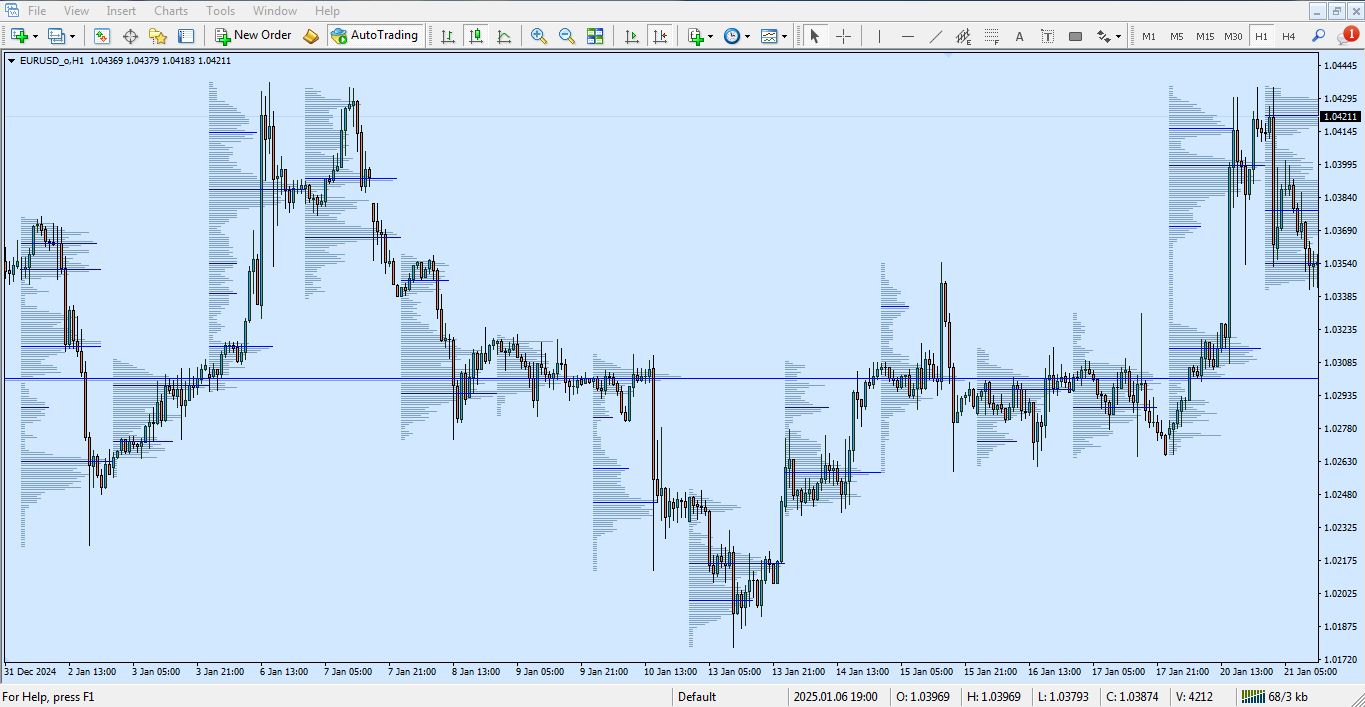The width and height of the screenshot is (1365, 707).
Task: Draw a vertical line tool
Action: (879, 36)
